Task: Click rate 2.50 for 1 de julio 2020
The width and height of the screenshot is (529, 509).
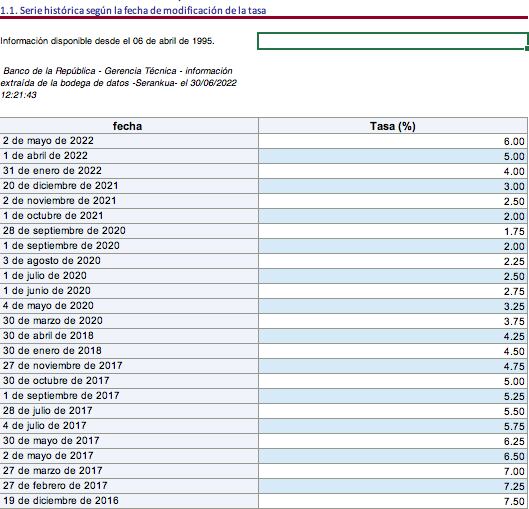Action: 514,277
